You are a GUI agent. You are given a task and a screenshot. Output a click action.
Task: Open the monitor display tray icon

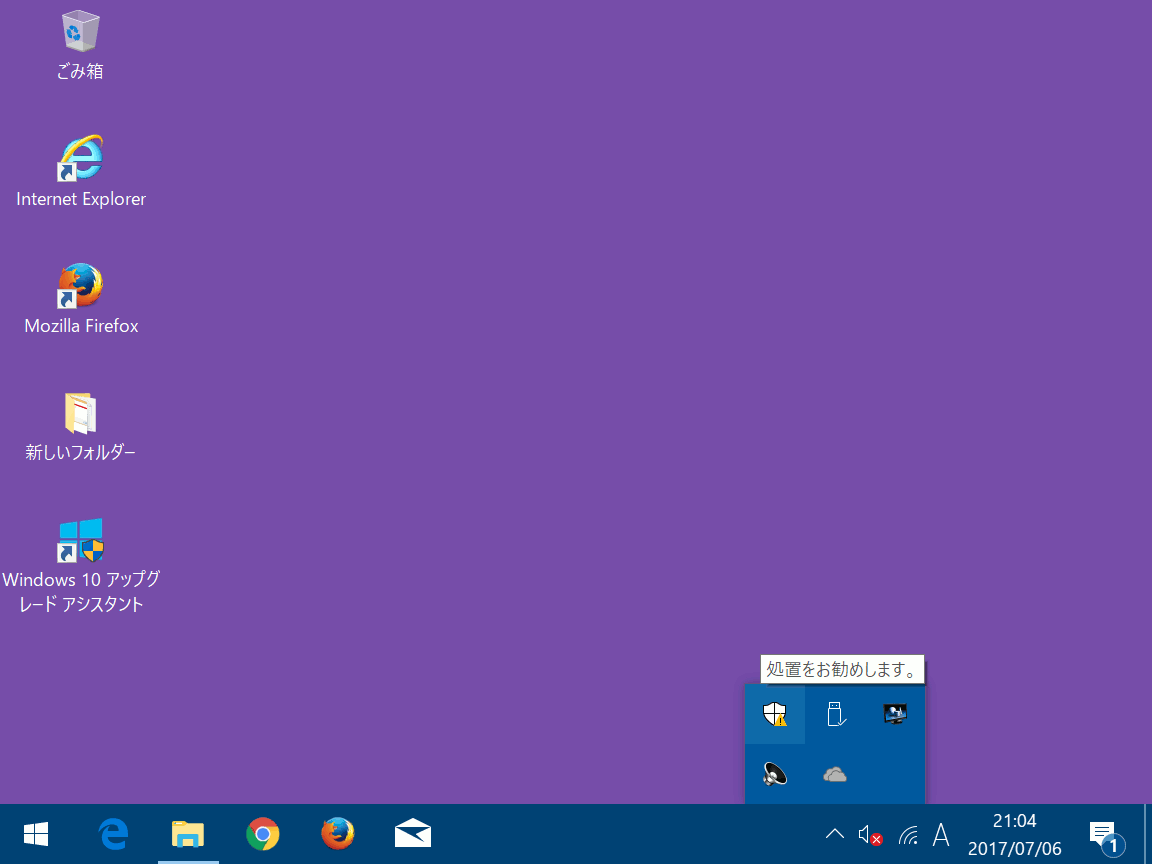(895, 714)
